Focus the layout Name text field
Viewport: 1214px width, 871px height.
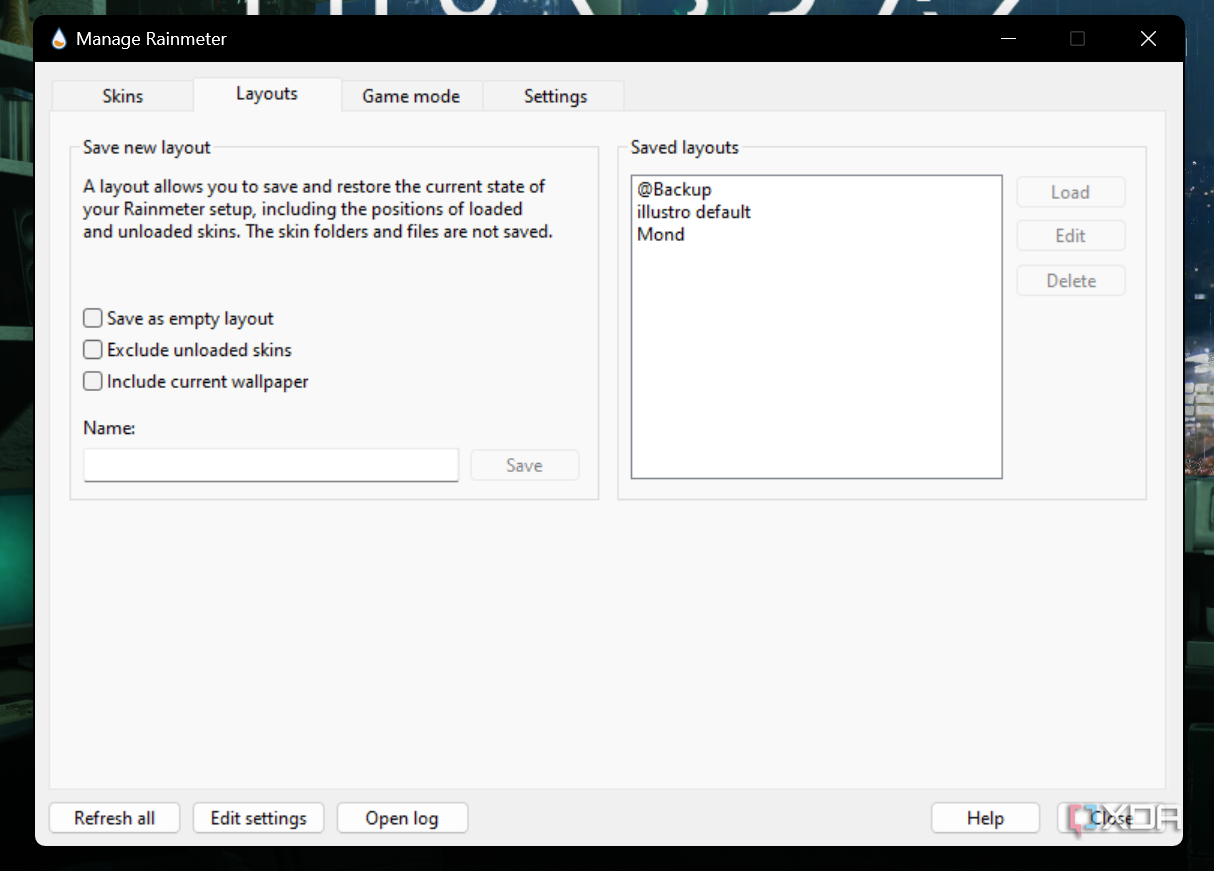(271, 465)
